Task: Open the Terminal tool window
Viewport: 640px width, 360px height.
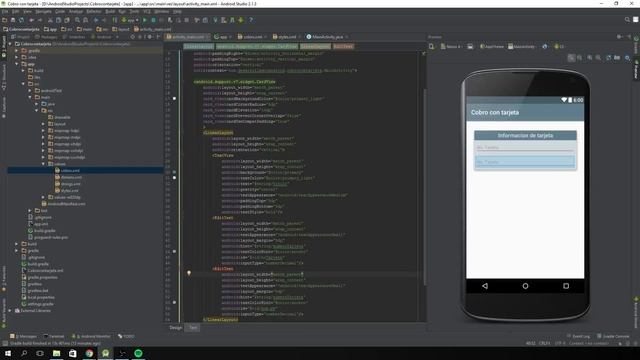Action: (54, 336)
